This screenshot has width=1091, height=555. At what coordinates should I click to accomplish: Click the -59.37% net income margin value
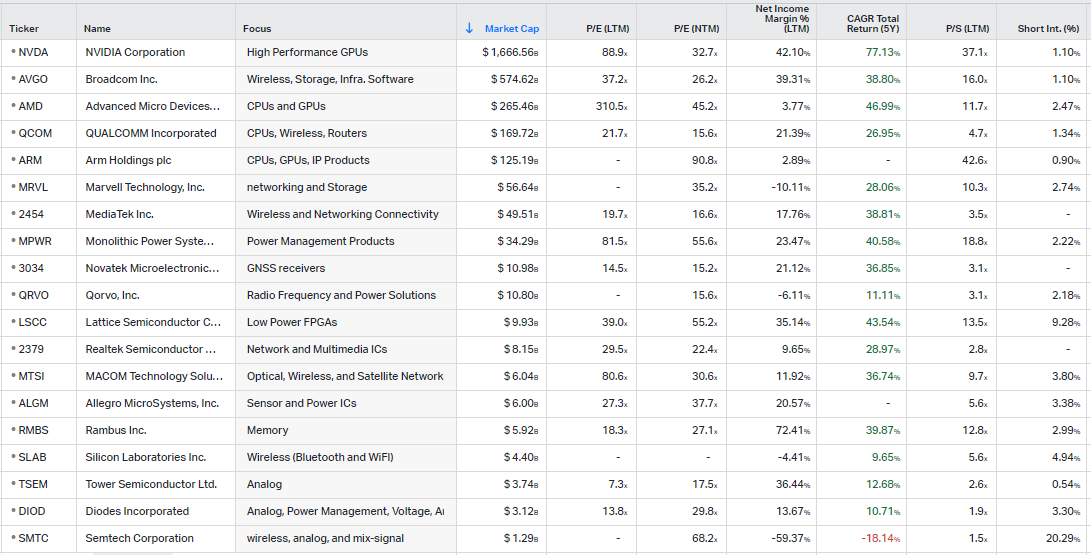point(791,538)
